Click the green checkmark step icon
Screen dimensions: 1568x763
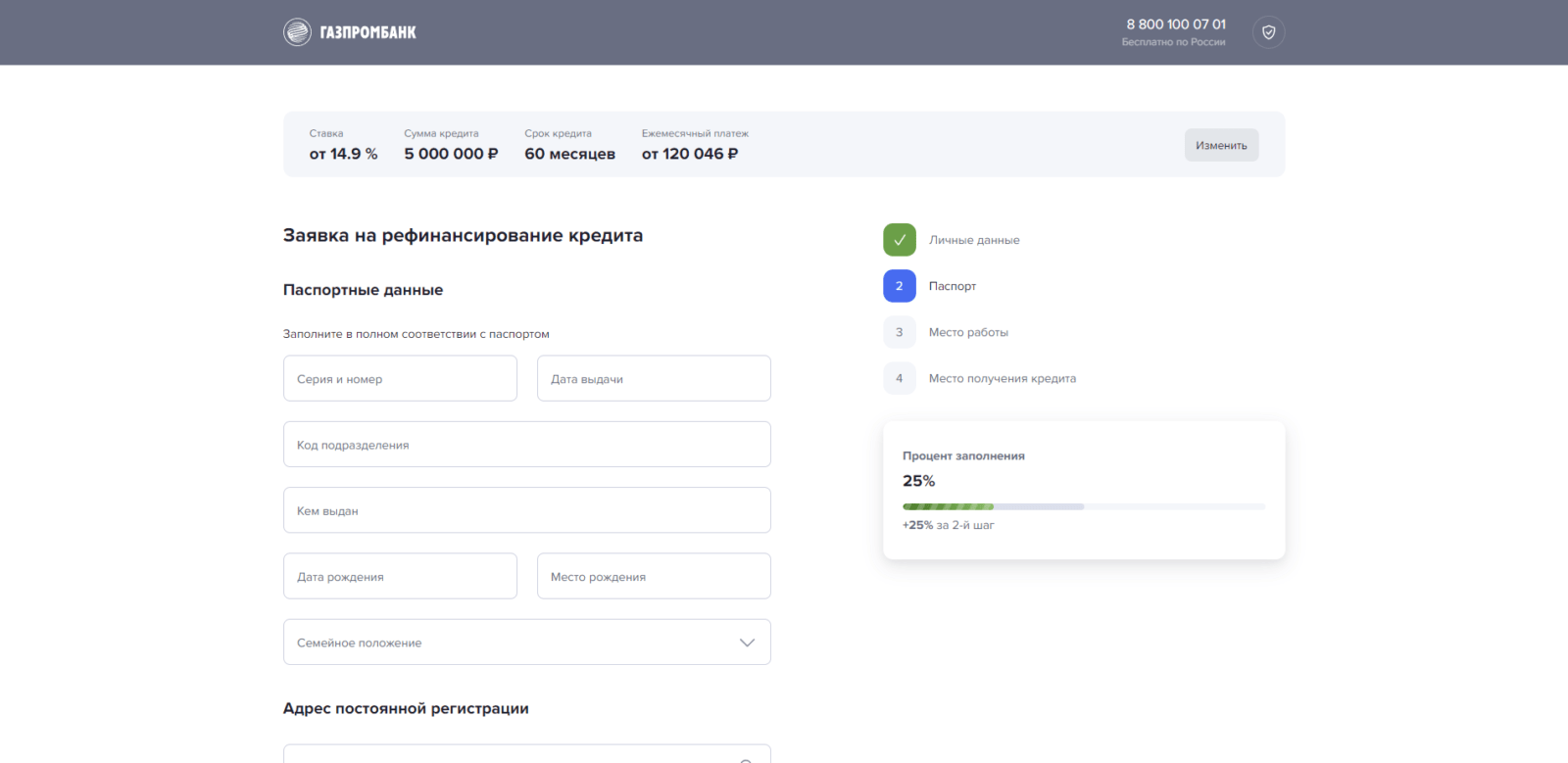pos(899,240)
